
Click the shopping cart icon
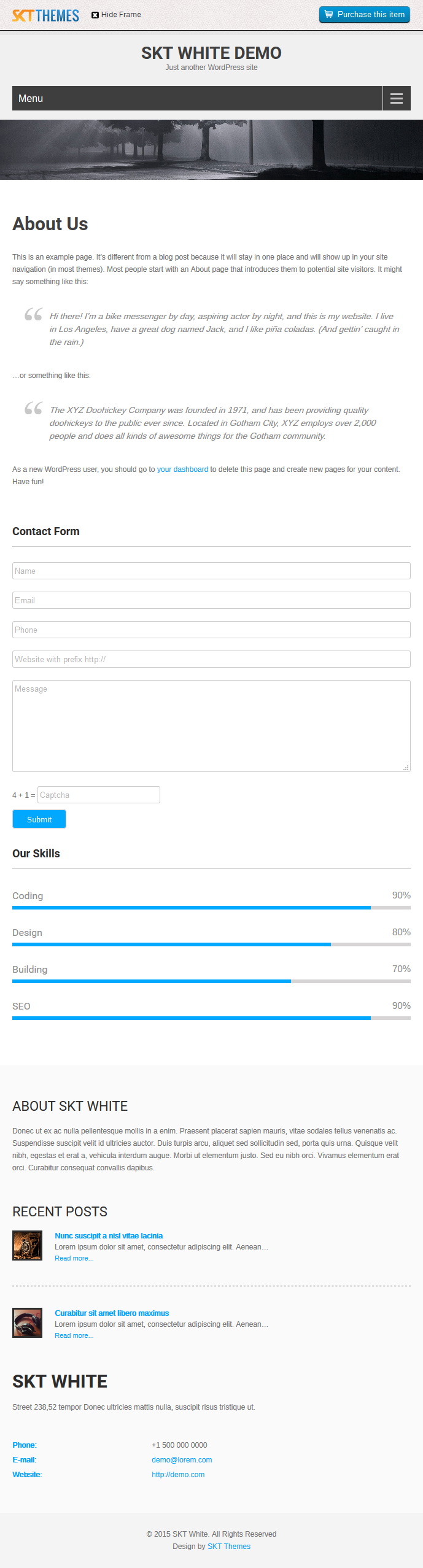(328, 14)
